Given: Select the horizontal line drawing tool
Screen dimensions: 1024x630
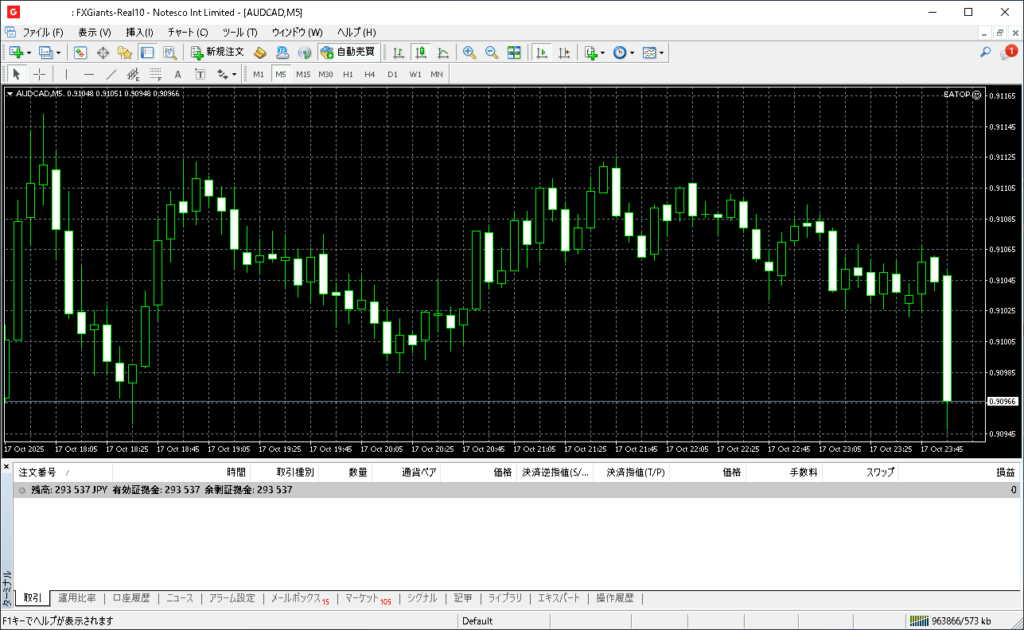Looking at the screenshot, I should (x=89, y=74).
